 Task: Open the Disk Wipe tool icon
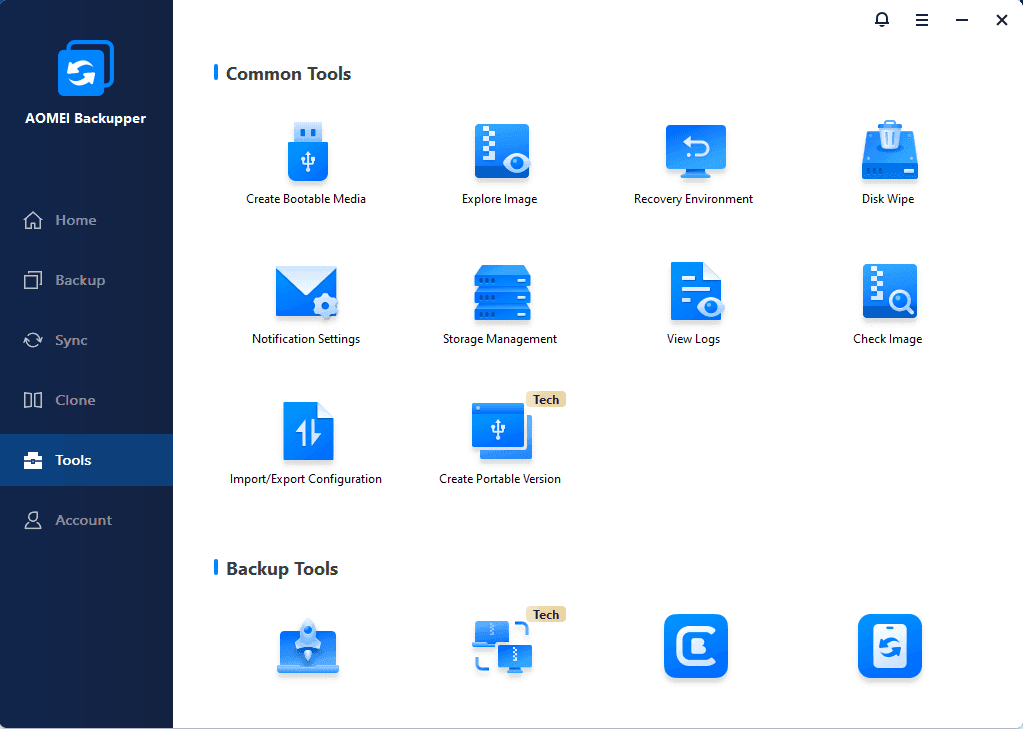[889, 150]
